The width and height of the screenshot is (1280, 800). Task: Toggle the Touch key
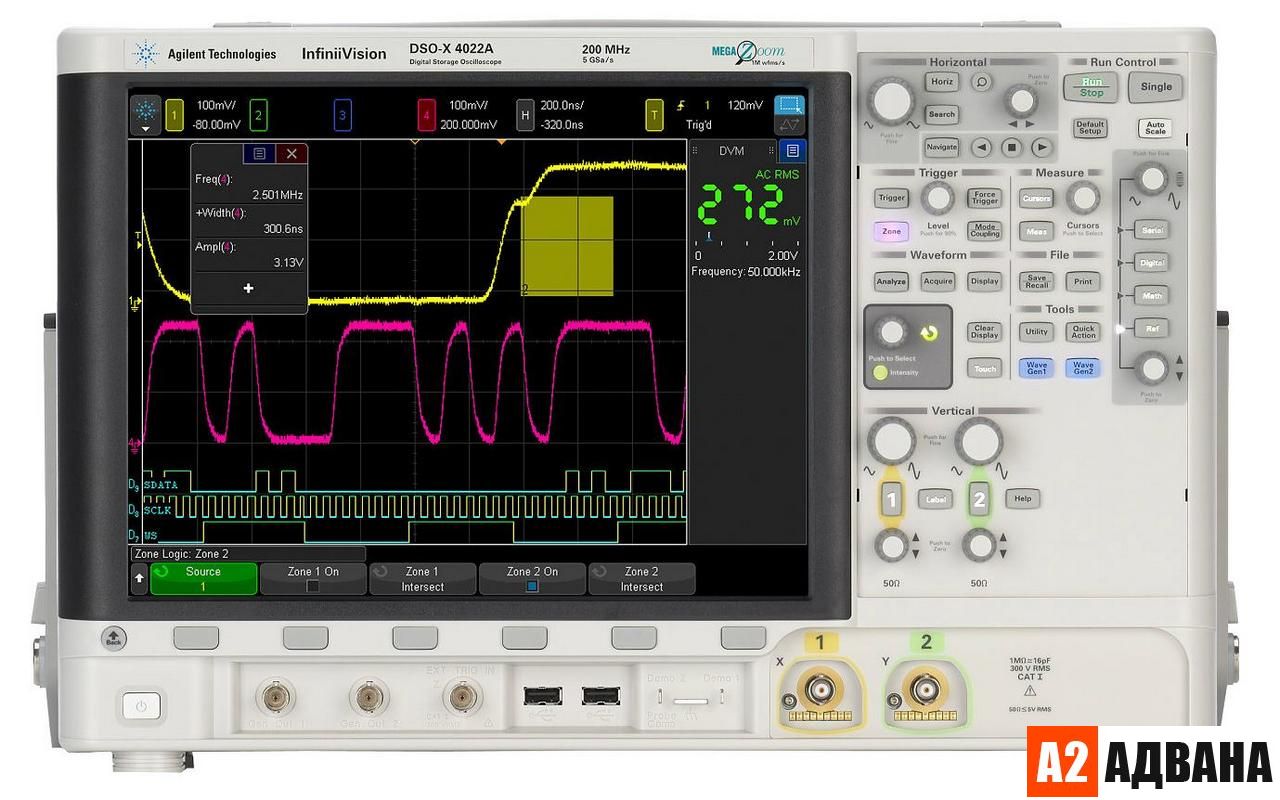pos(985,368)
